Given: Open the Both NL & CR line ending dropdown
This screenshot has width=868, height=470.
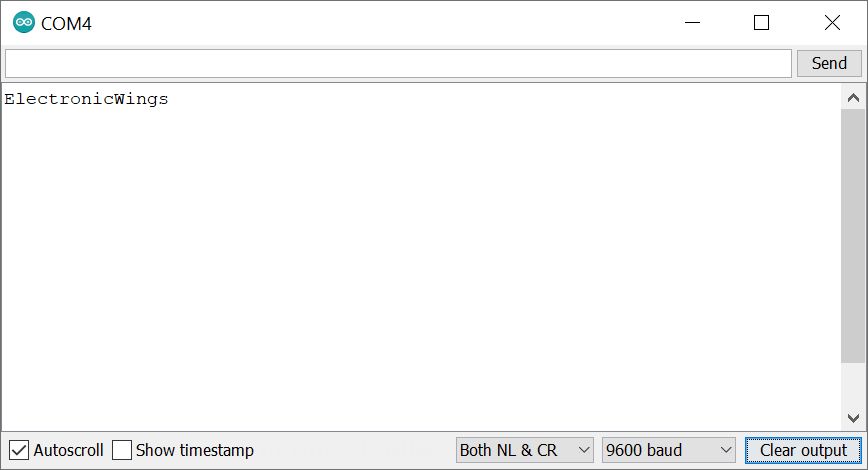Looking at the screenshot, I should tap(524, 450).
